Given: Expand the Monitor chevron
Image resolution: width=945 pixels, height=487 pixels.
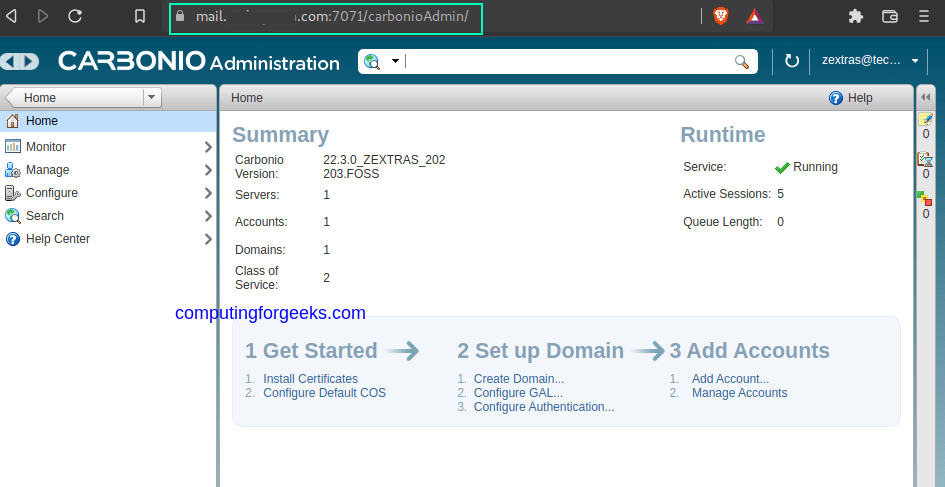Looking at the screenshot, I should click(208, 147).
